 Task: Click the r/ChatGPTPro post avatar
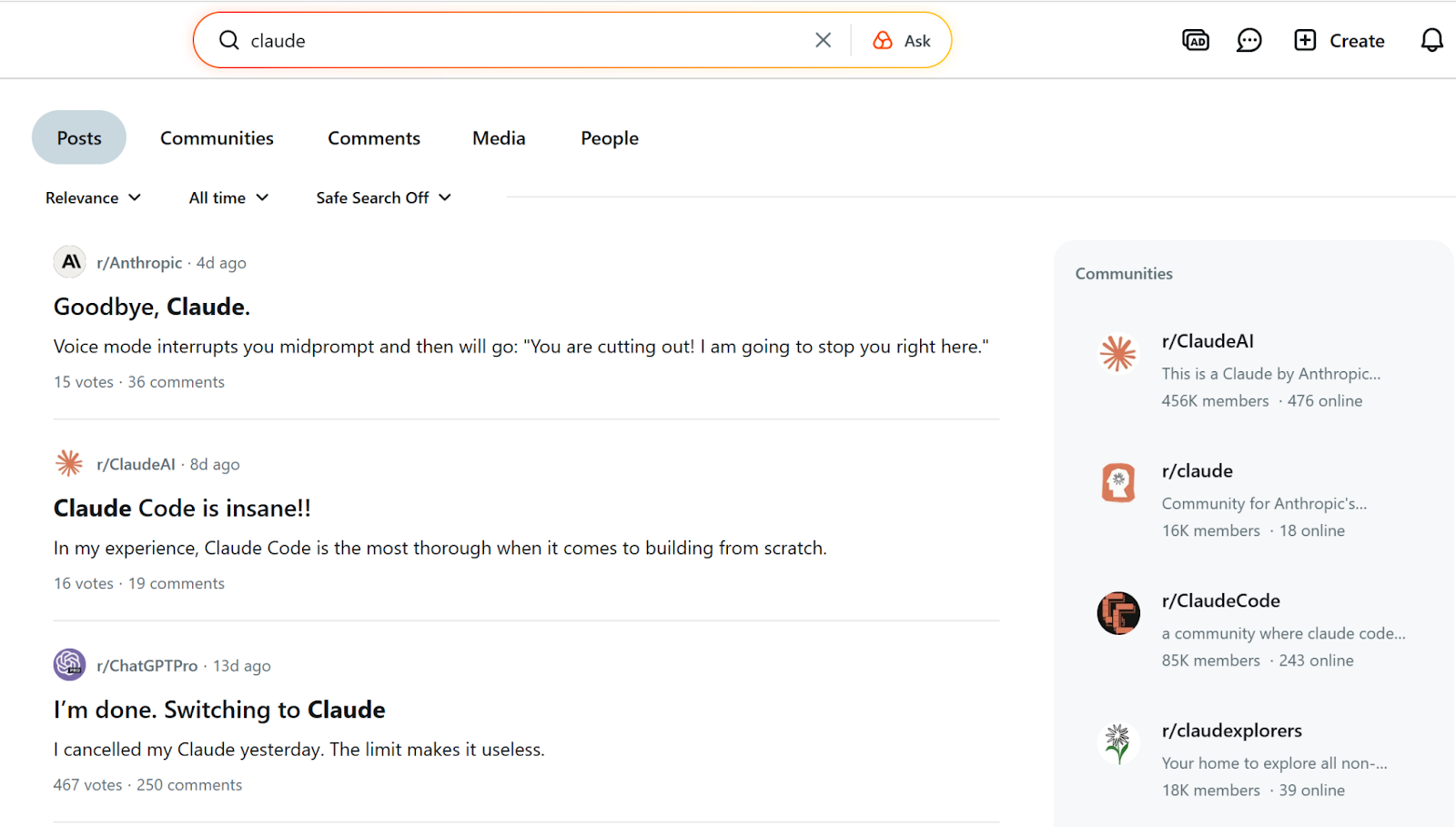click(69, 665)
